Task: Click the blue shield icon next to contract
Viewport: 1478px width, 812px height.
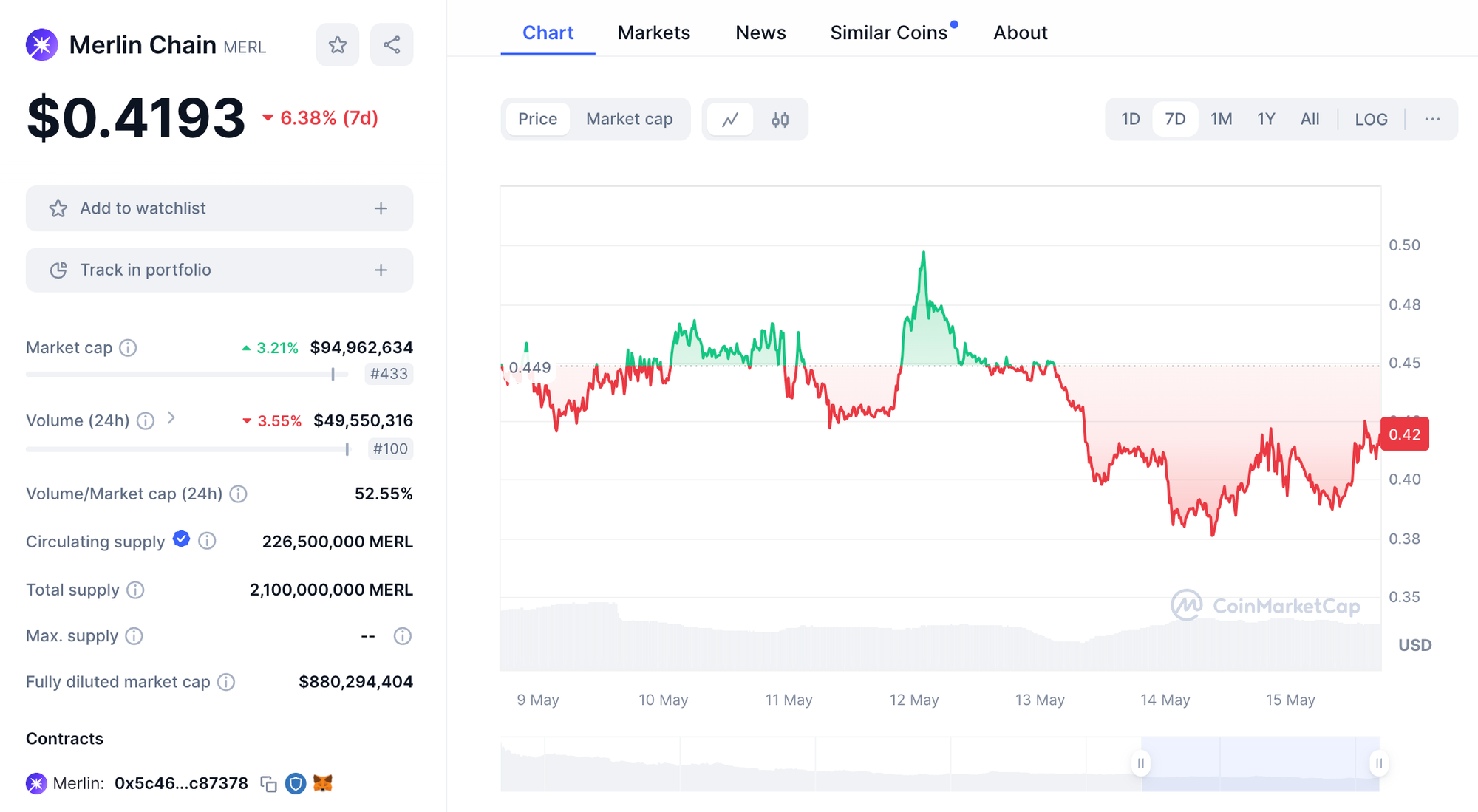Action: [296, 783]
